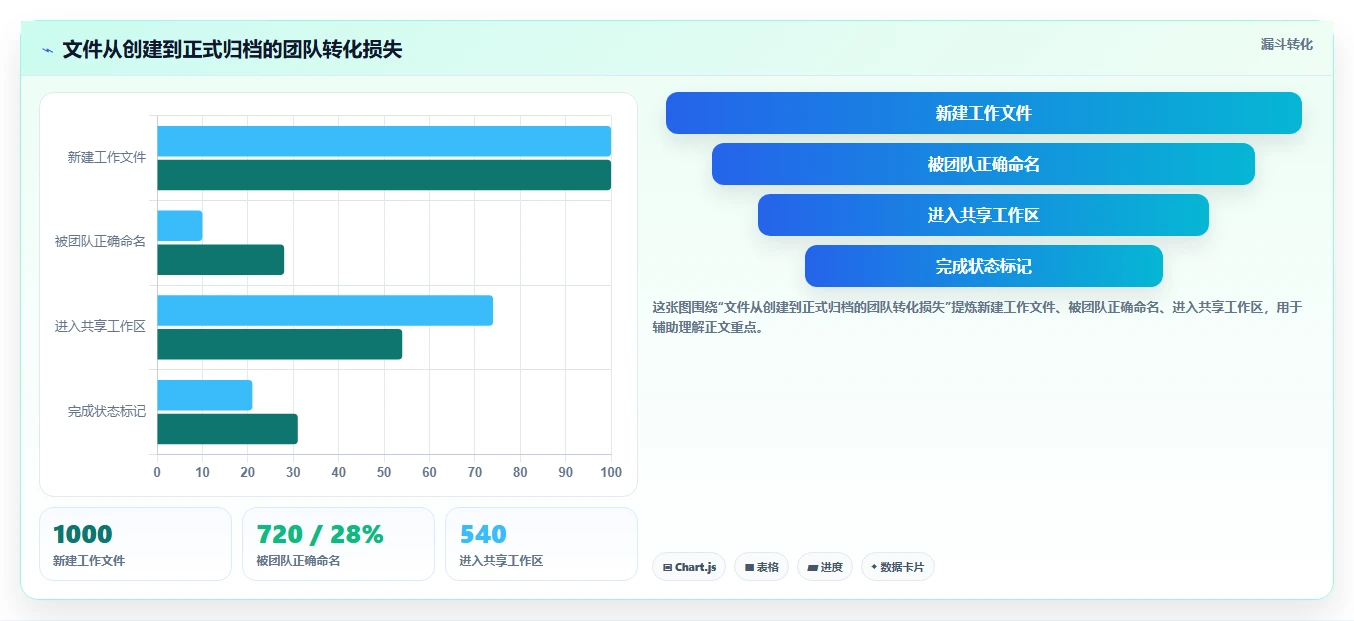
Task: Open the 1000 新建工作文件 stat card
Action: coord(135,544)
